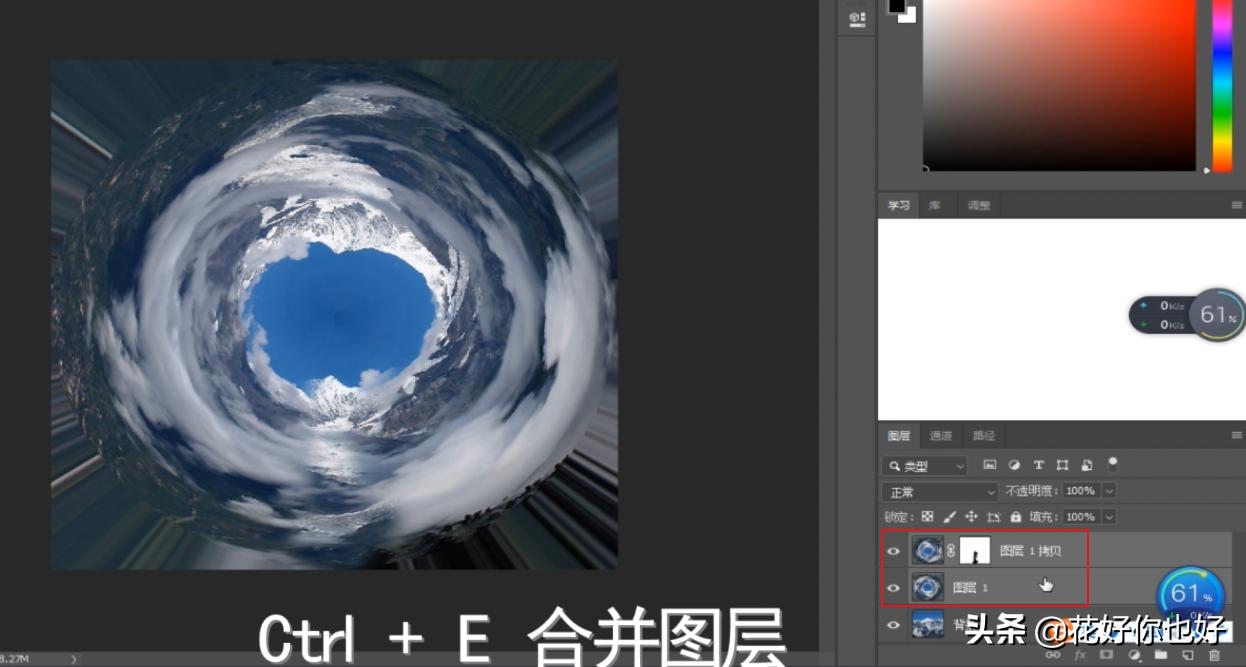The width and height of the screenshot is (1246, 667).
Task: Switch to the 通道 channels tab
Action: click(x=940, y=435)
